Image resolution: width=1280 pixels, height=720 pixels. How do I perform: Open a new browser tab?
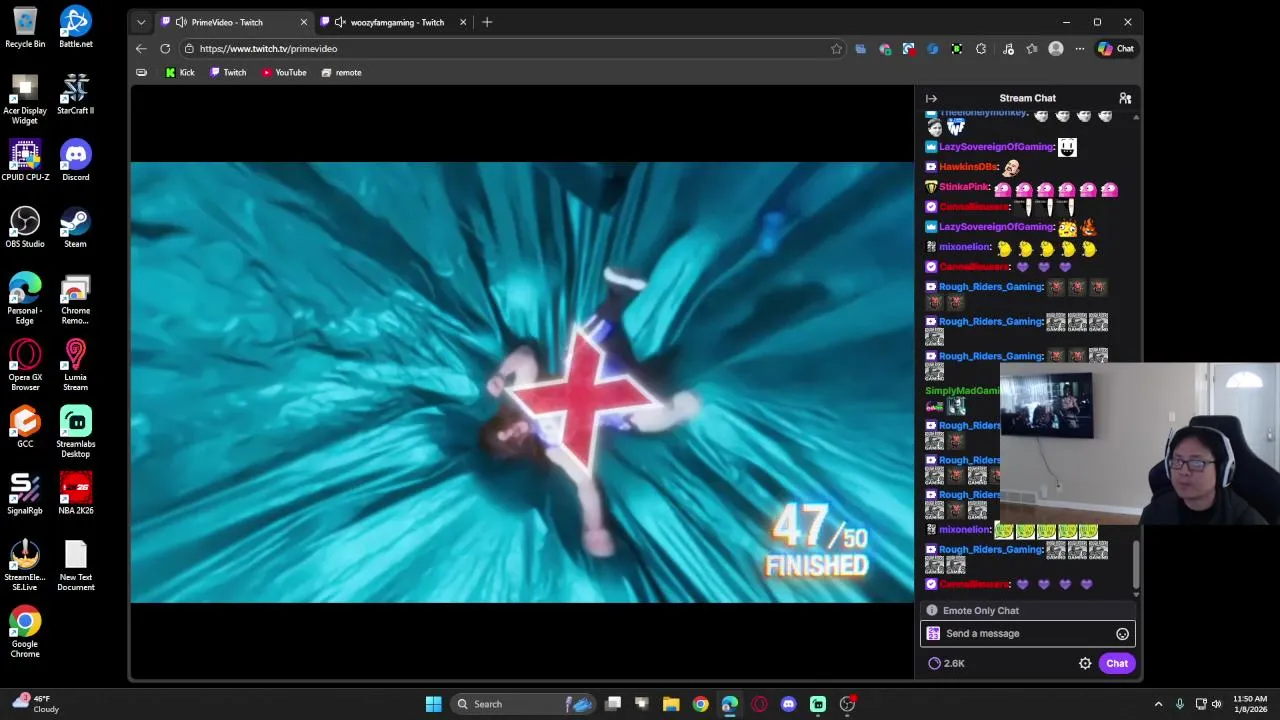tap(487, 22)
